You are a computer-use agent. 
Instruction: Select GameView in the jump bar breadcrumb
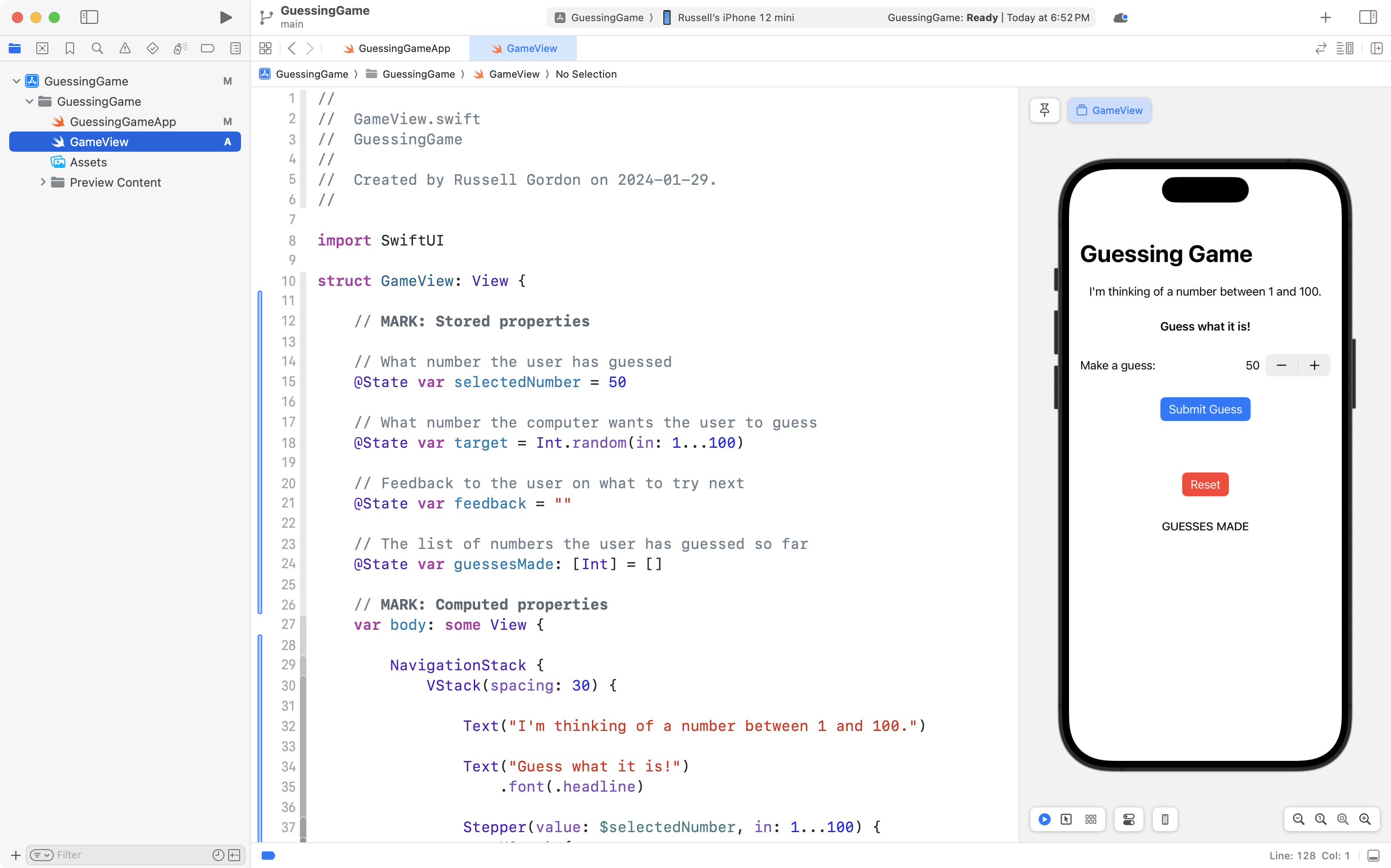click(514, 74)
